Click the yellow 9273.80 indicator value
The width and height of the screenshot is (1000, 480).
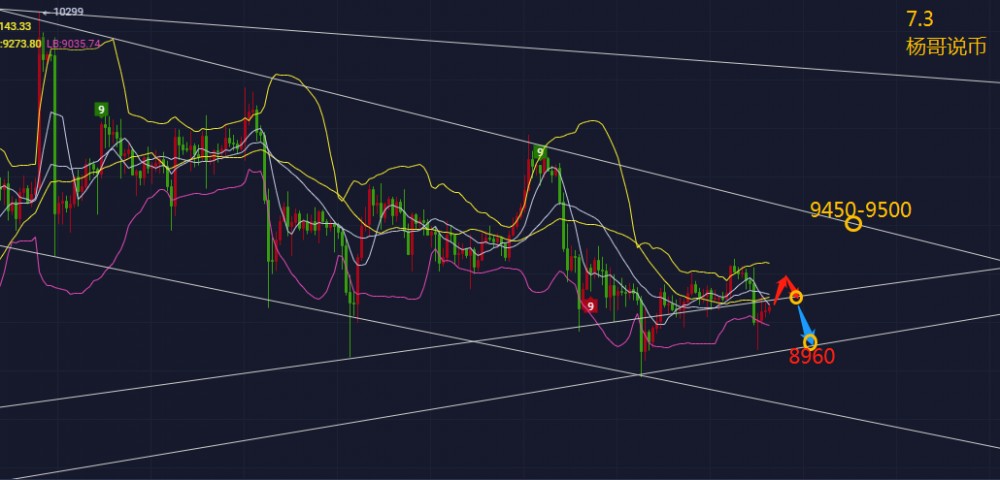coord(20,44)
